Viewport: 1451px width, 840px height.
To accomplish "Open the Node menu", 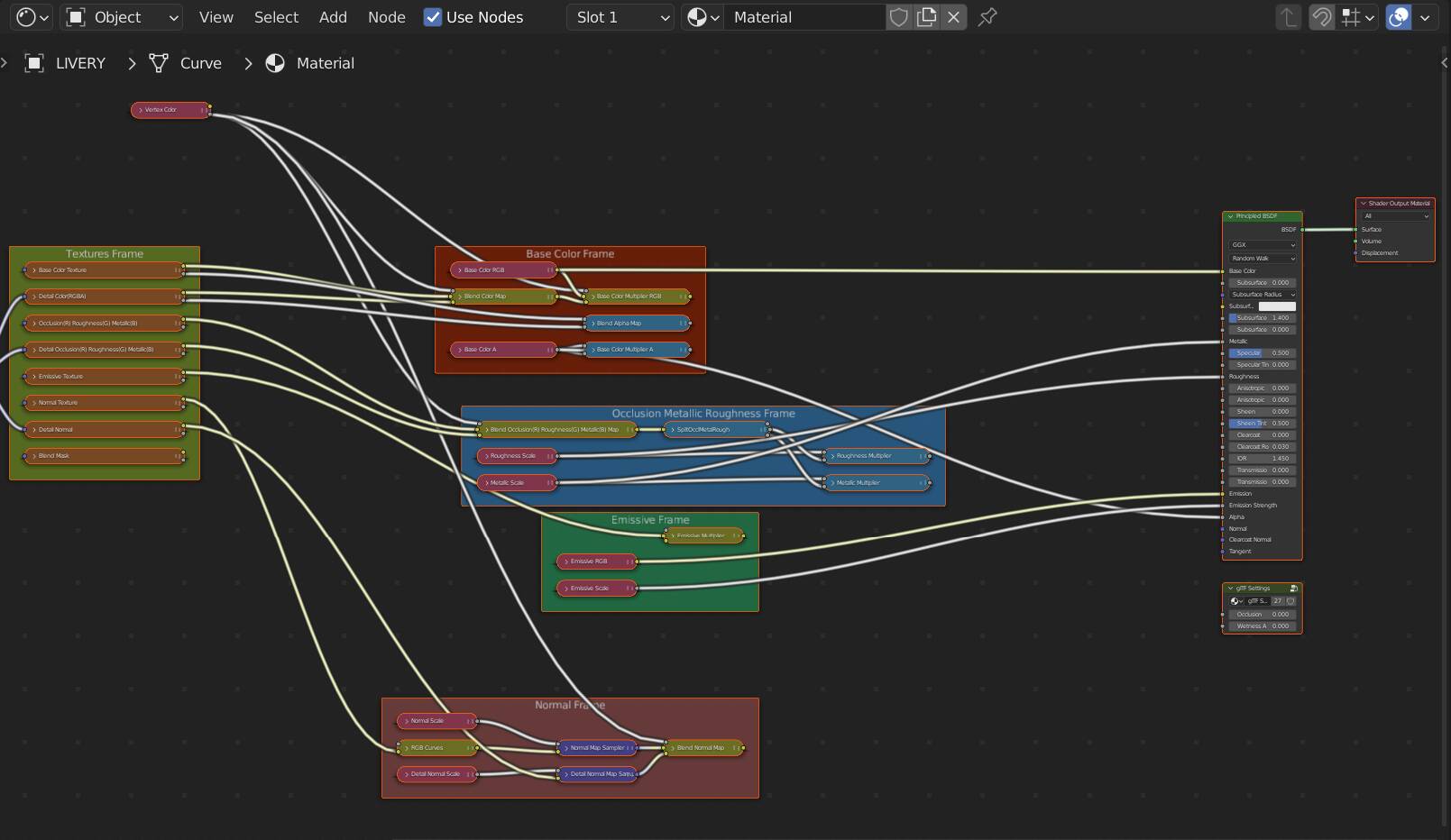I will coord(386,17).
